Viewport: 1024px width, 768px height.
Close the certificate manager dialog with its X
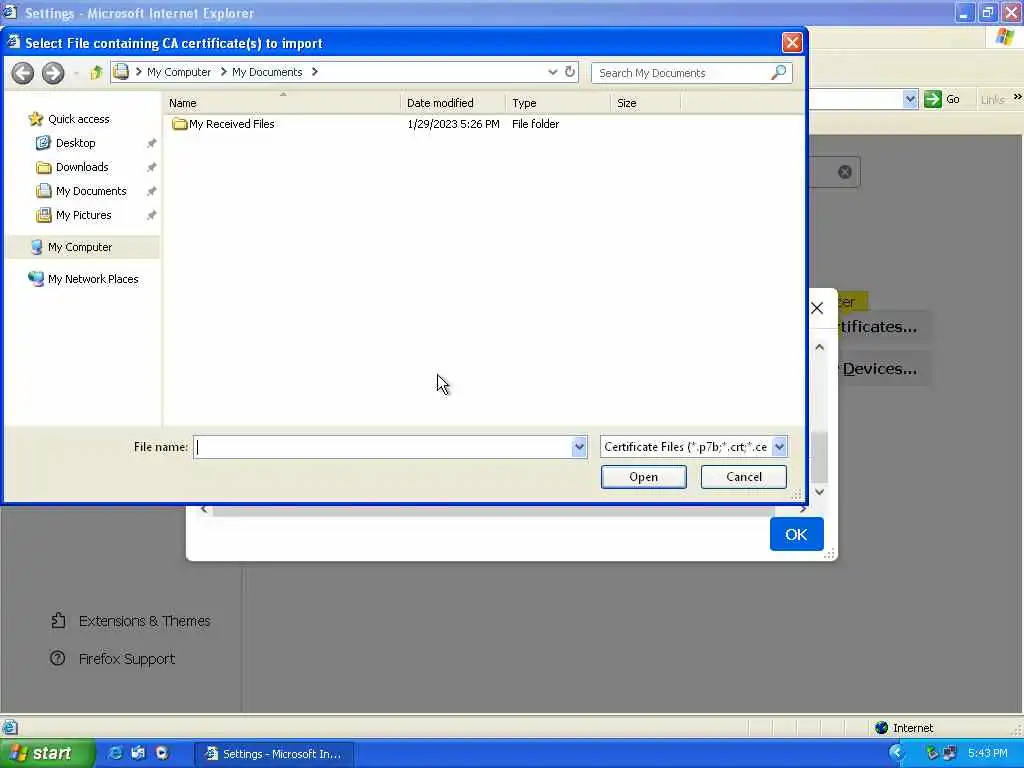(x=817, y=308)
